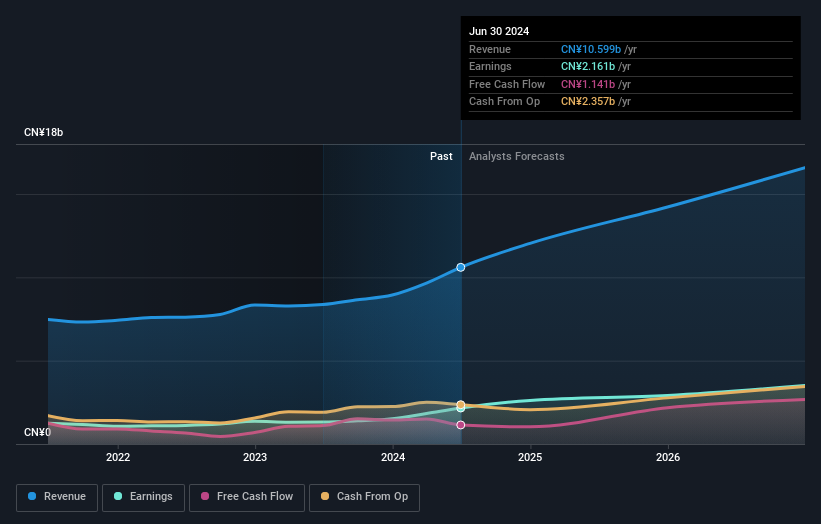Click the 2023 x-axis label
The height and width of the screenshot is (524, 821).
pyautogui.click(x=255, y=458)
